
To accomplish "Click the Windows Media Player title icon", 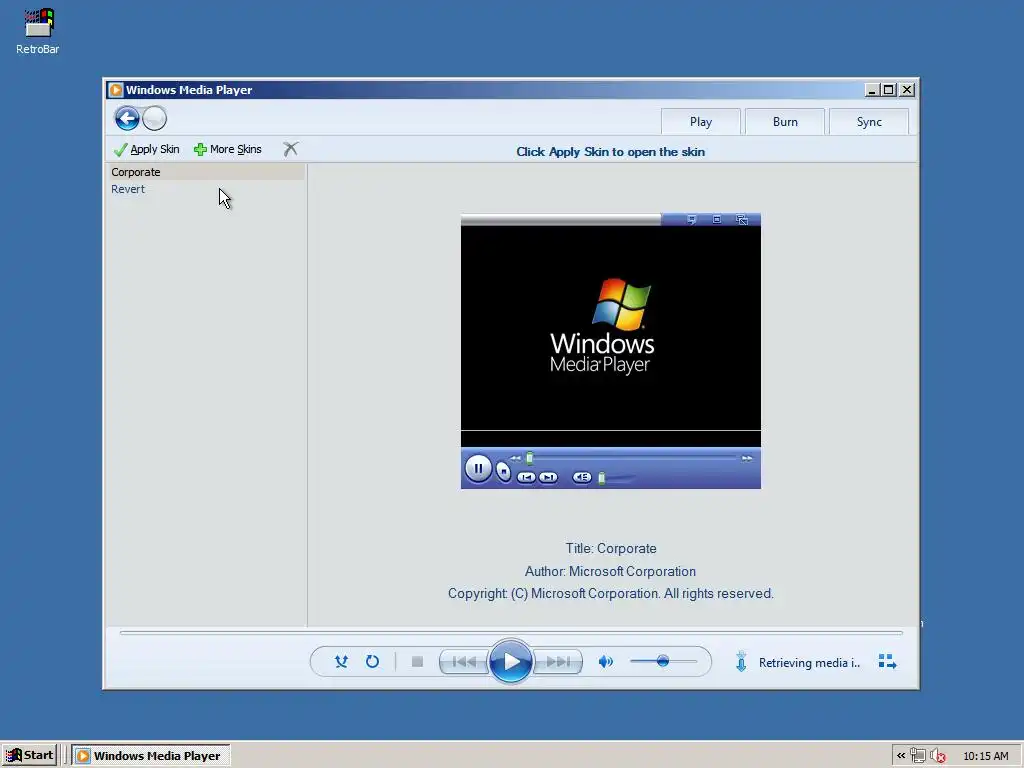I will (x=116, y=89).
